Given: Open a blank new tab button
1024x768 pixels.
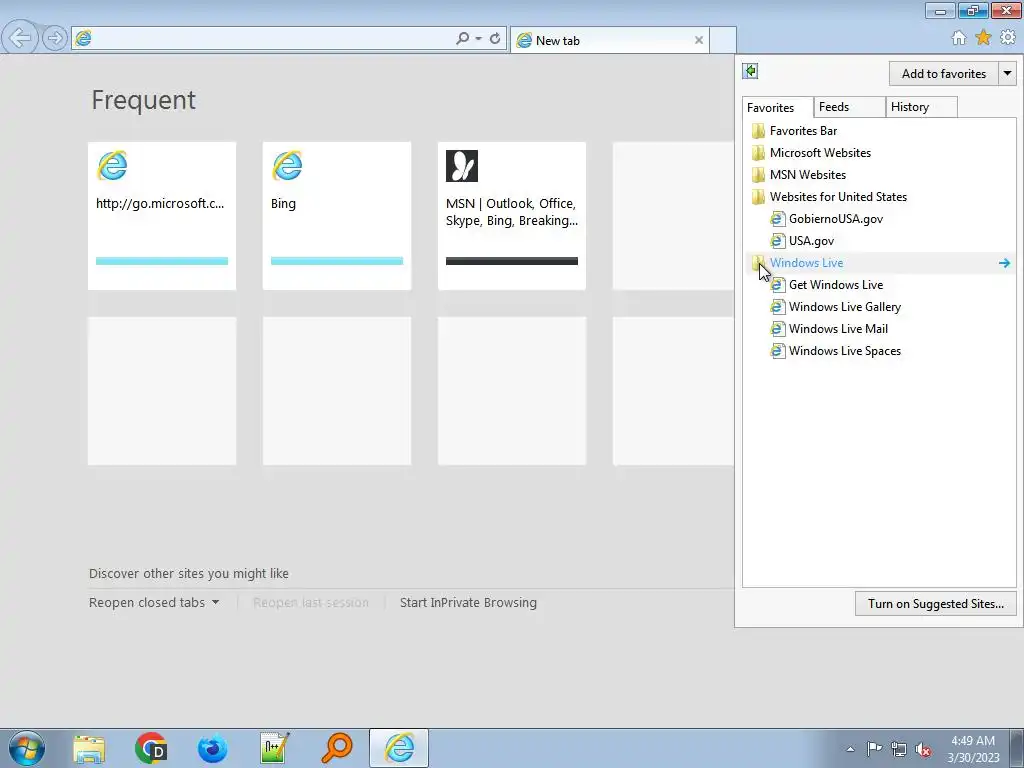Looking at the screenshot, I should (x=723, y=40).
